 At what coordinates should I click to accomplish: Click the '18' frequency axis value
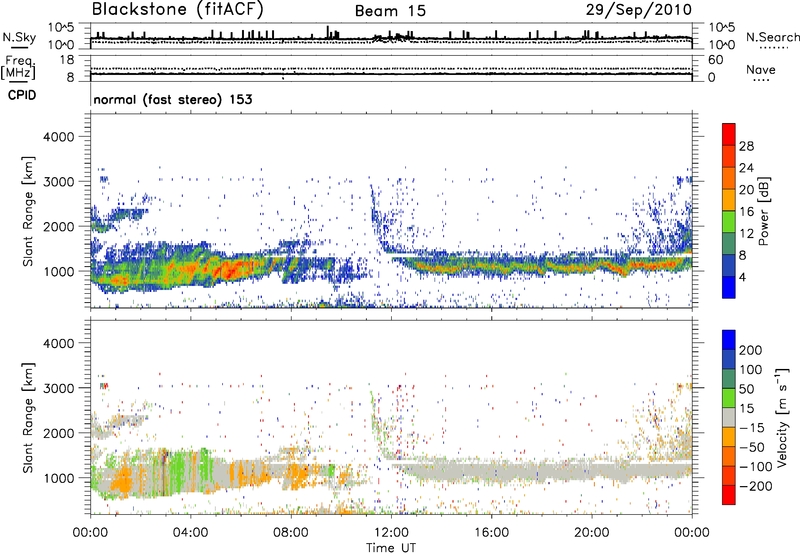coord(67,60)
